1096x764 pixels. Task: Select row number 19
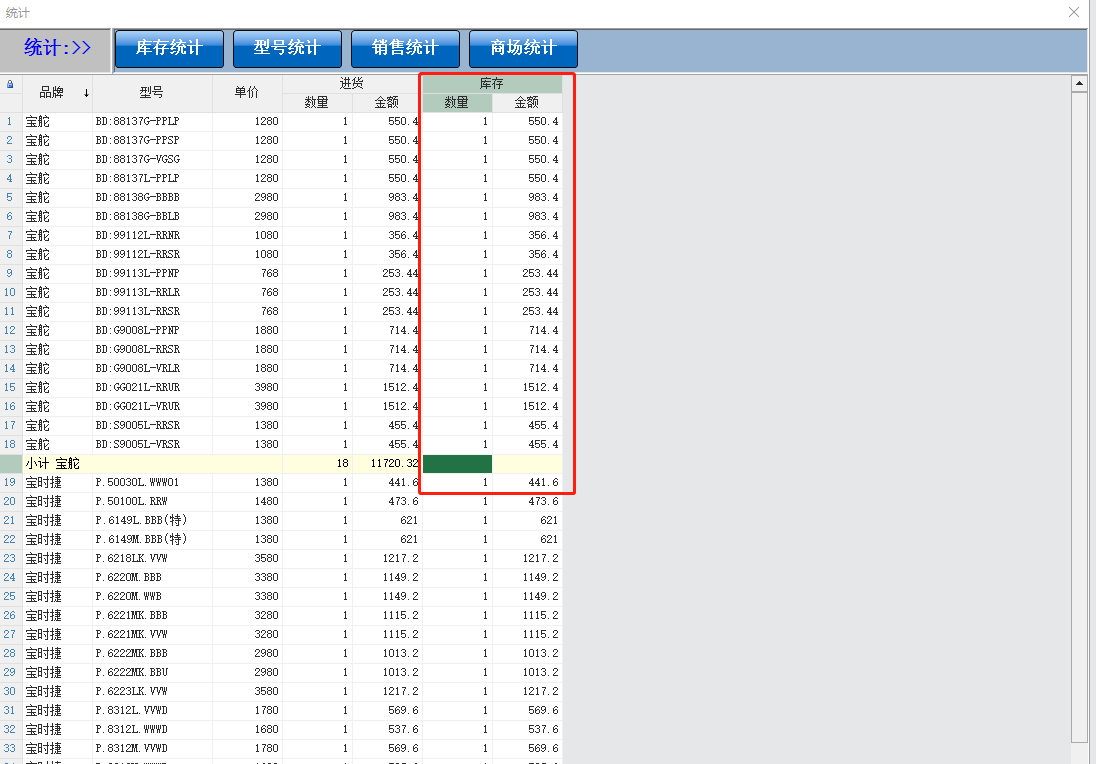(x=10, y=483)
